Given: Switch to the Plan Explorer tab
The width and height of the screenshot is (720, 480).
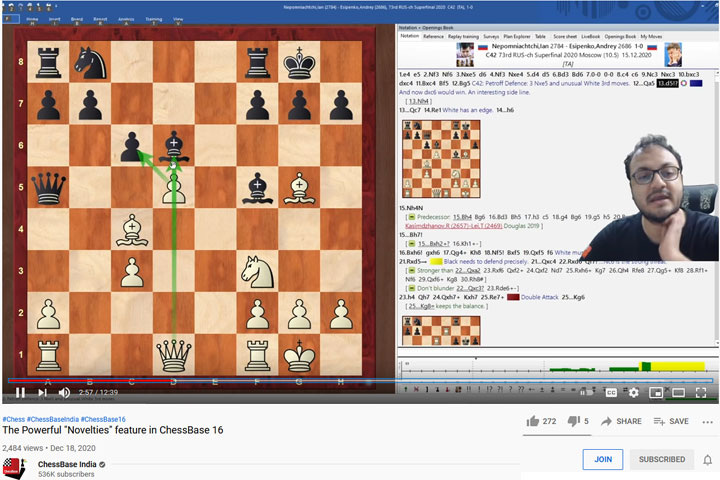Looking at the screenshot, I should [x=517, y=36].
